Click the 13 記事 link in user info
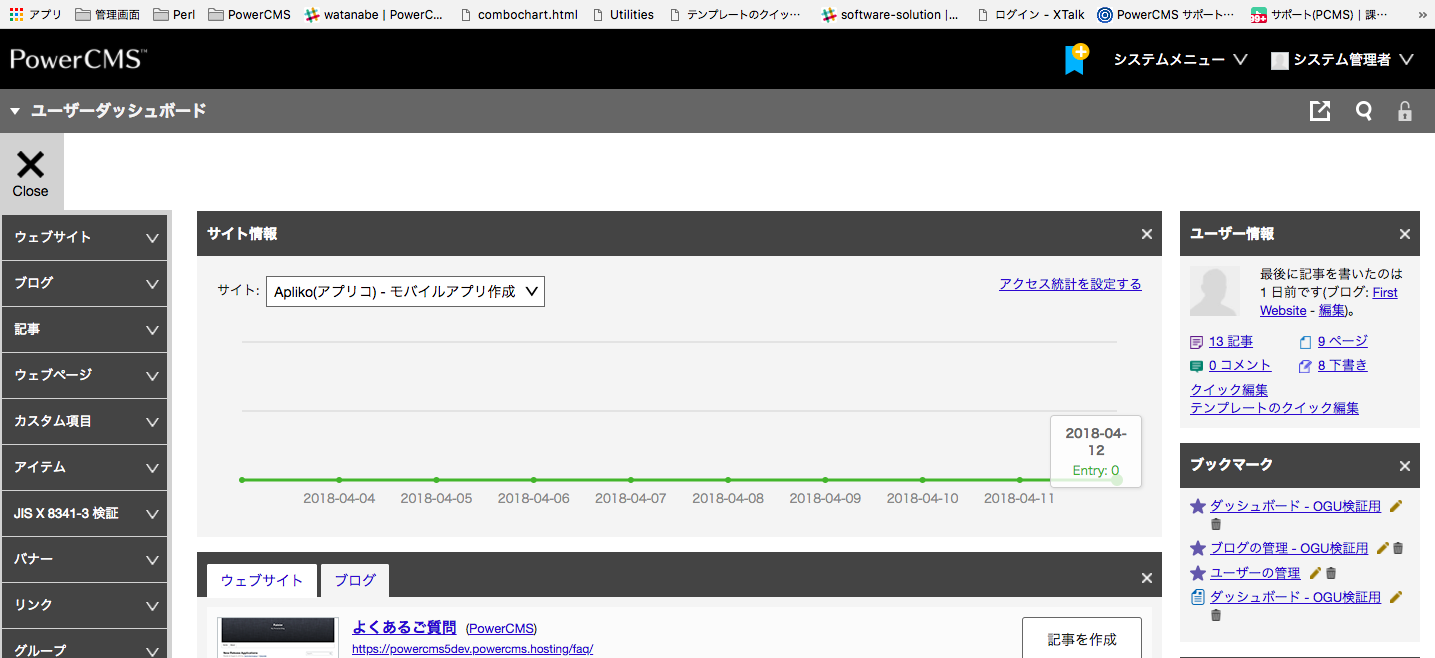This screenshot has width=1435, height=658. [x=1230, y=341]
